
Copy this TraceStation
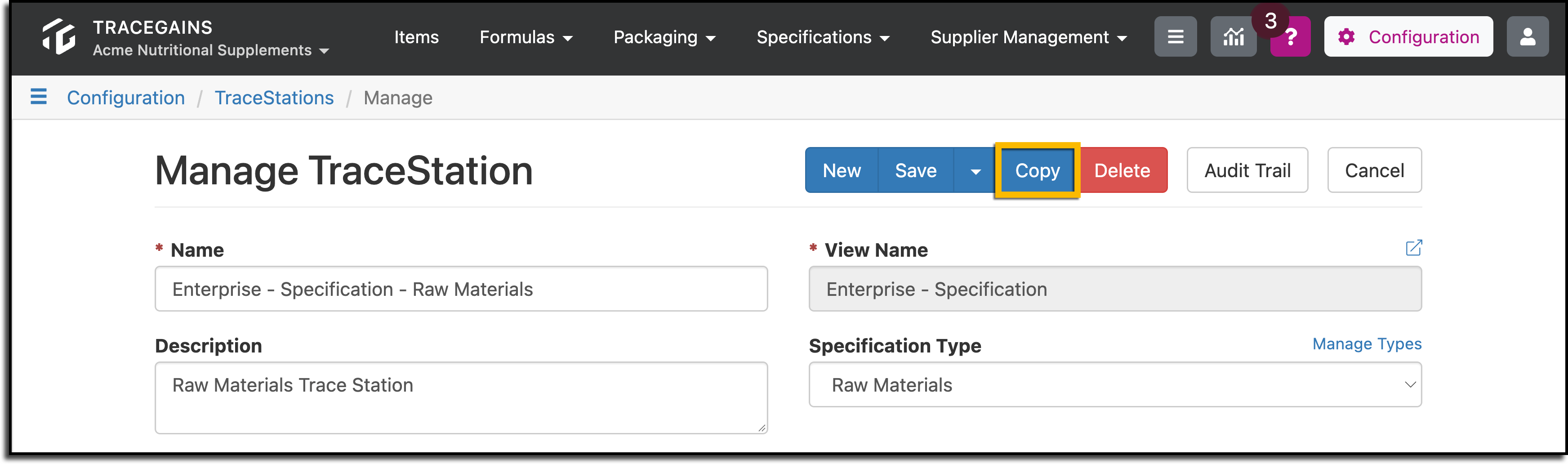click(1037, 170)
